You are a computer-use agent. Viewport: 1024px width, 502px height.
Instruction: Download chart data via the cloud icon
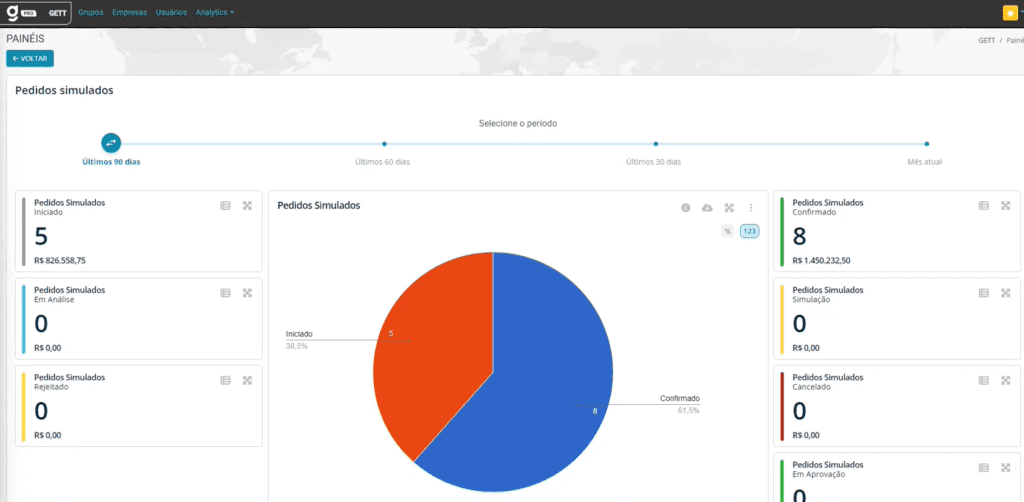point(707,207)
